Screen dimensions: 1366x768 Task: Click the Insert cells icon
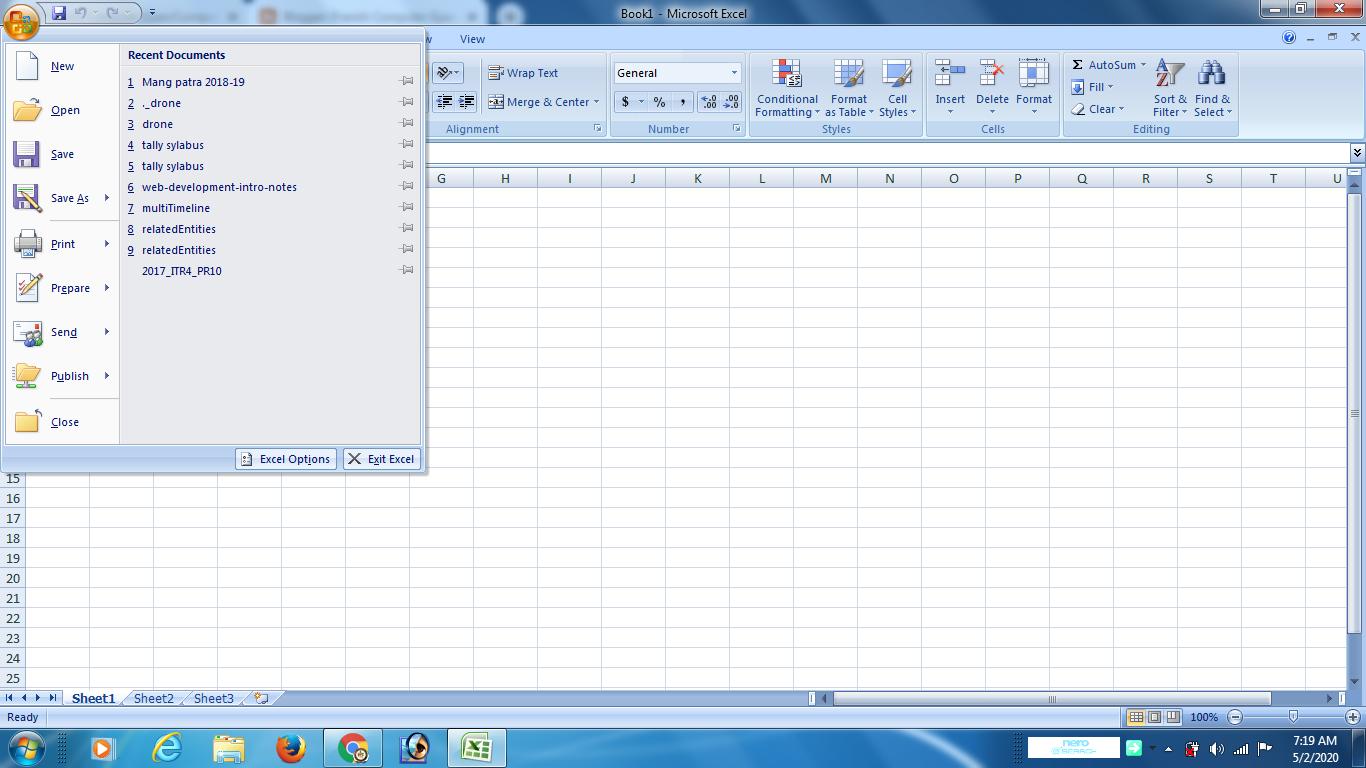pyautogui.click(x=950, y=73)
